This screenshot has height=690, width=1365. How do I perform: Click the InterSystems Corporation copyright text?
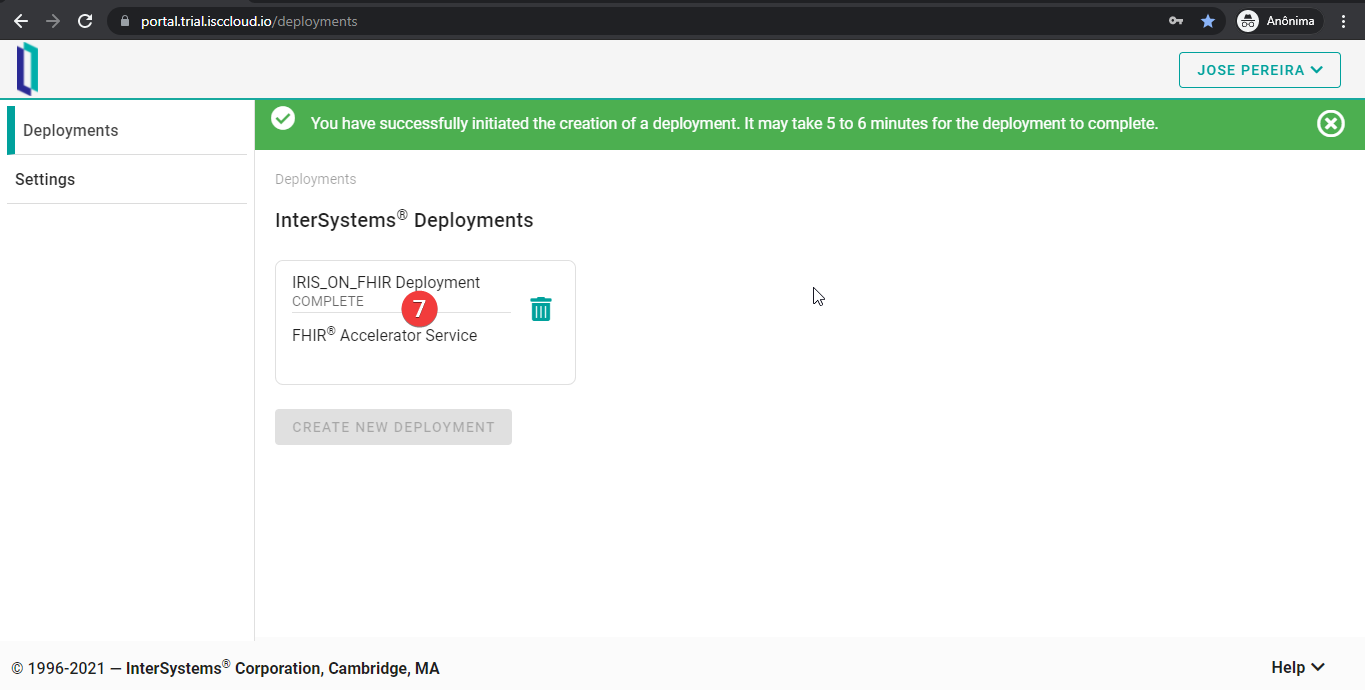point(225,668)
